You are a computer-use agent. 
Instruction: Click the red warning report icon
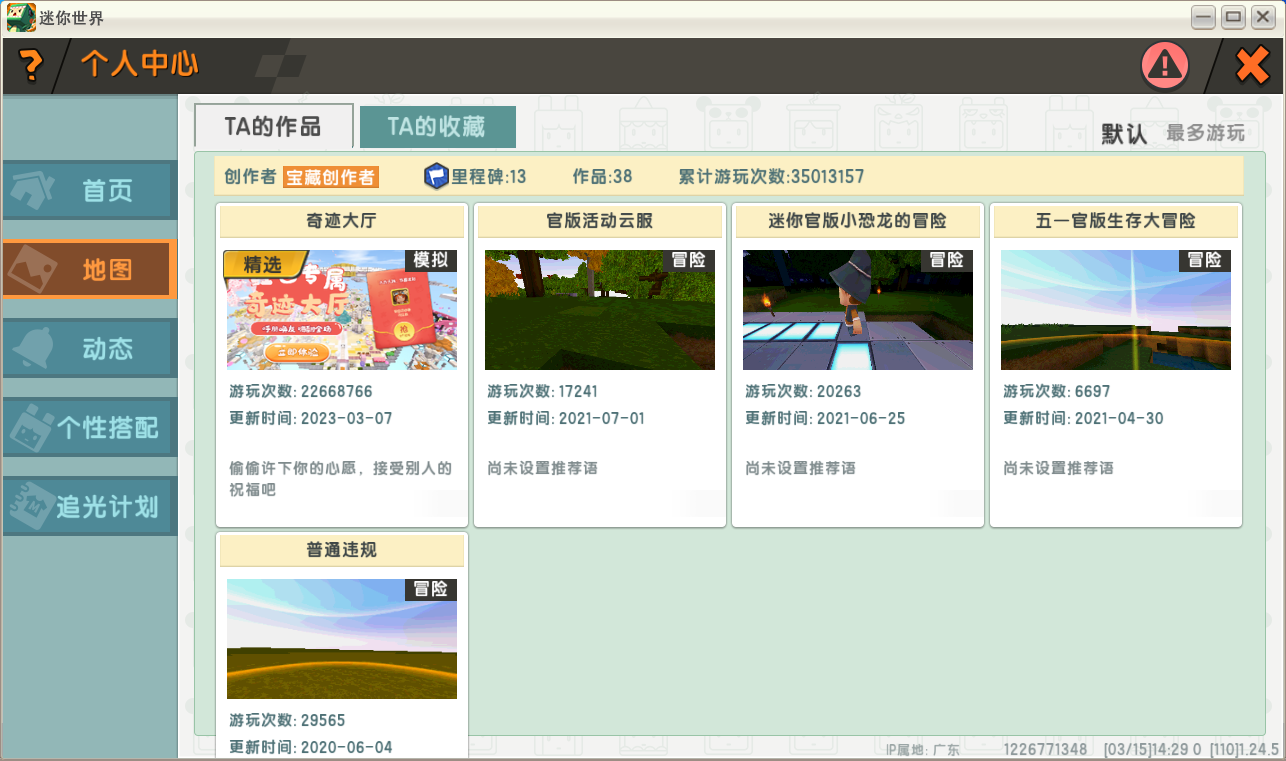click(1165, 66)
